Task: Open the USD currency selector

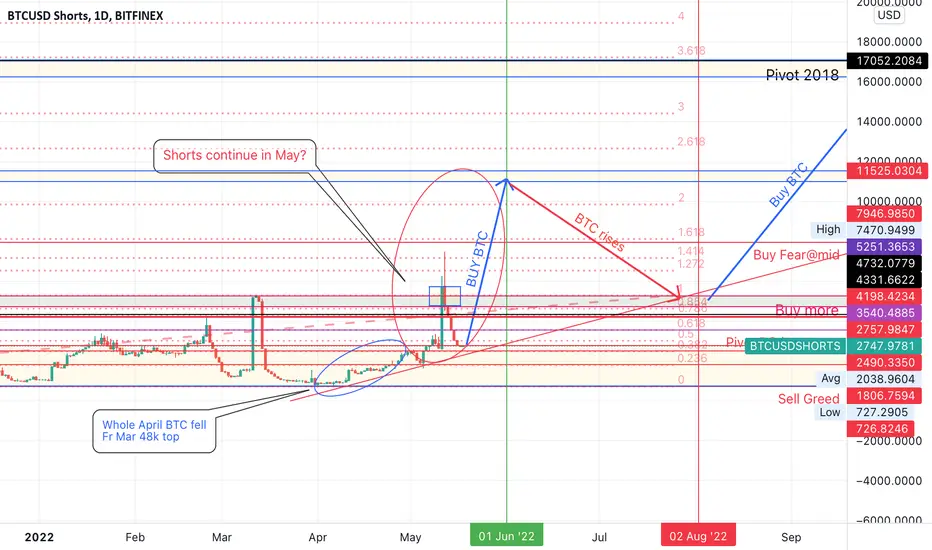Action: pyautogui.click(x=889, y=15)
